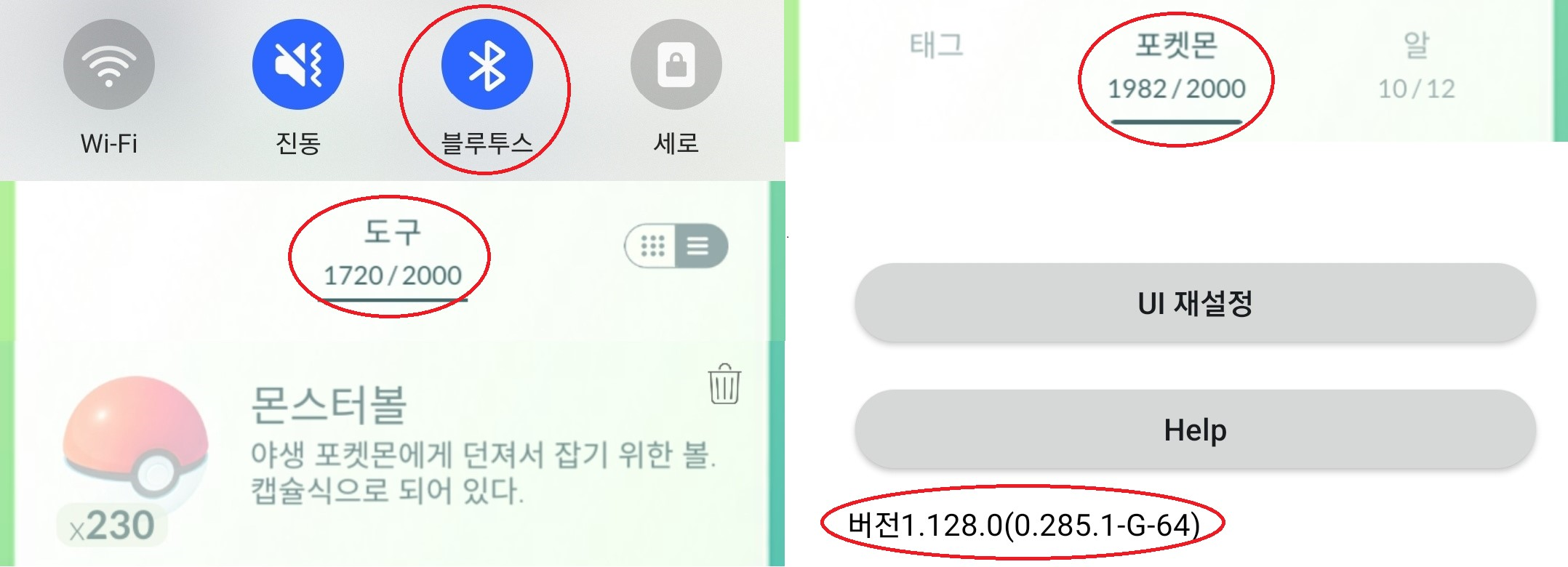1568x567 pixels.
Task: Tap the Wi-Fi label text
Action: pyautogui.click(x=109, y=143)
